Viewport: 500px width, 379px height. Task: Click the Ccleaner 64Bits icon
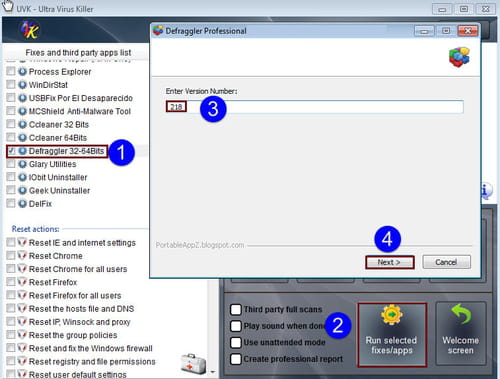(22, 138)
